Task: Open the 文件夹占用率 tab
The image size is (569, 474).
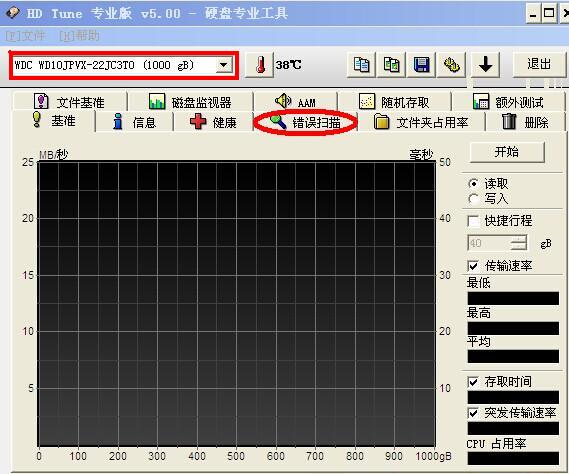Action: click(x=421, y=122)
